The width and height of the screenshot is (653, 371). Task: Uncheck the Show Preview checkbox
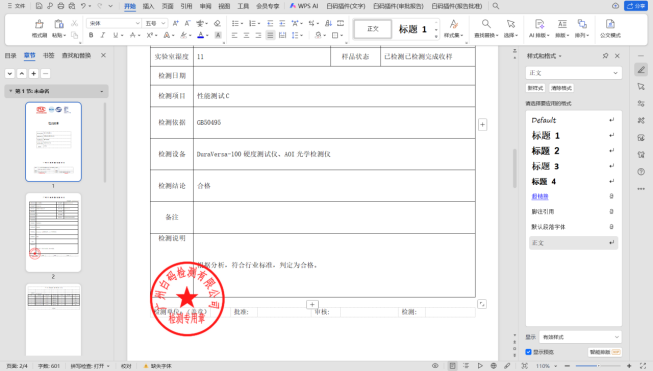coord(528,352)
